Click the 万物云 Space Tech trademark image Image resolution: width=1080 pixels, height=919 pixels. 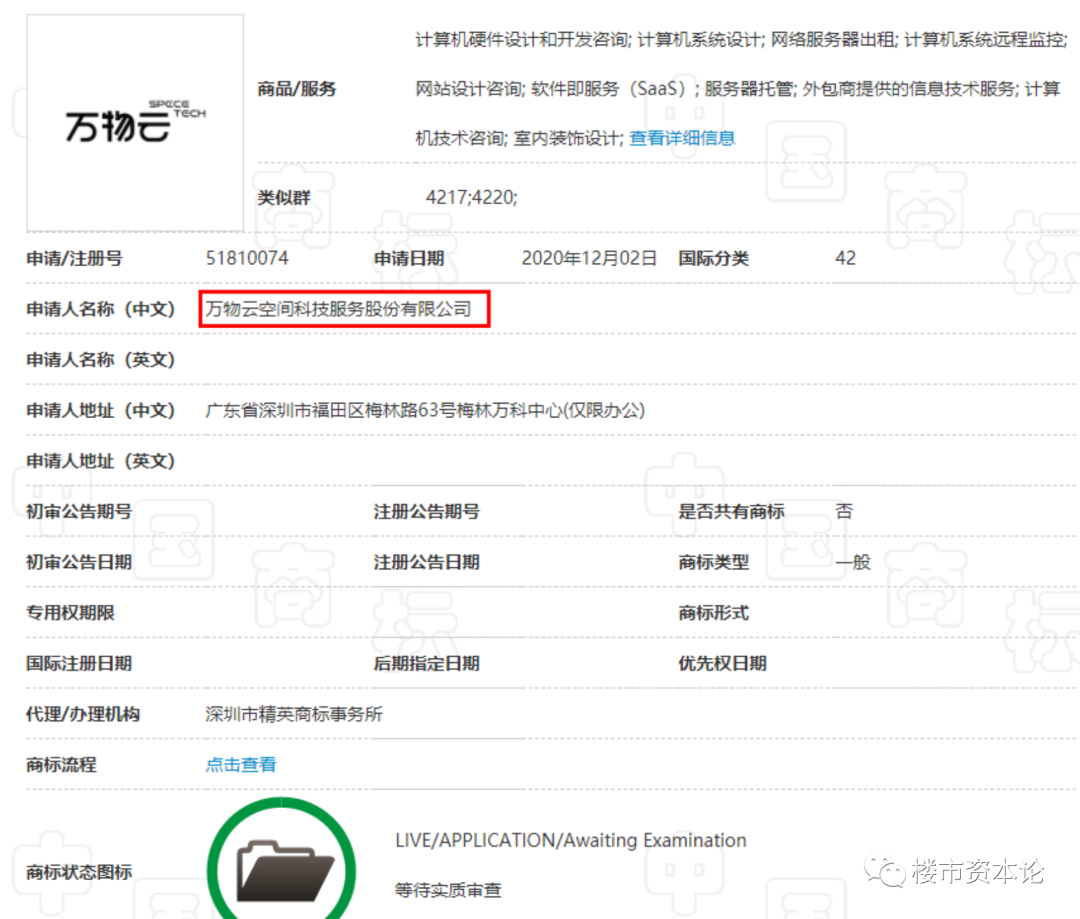tap(135, 123)
